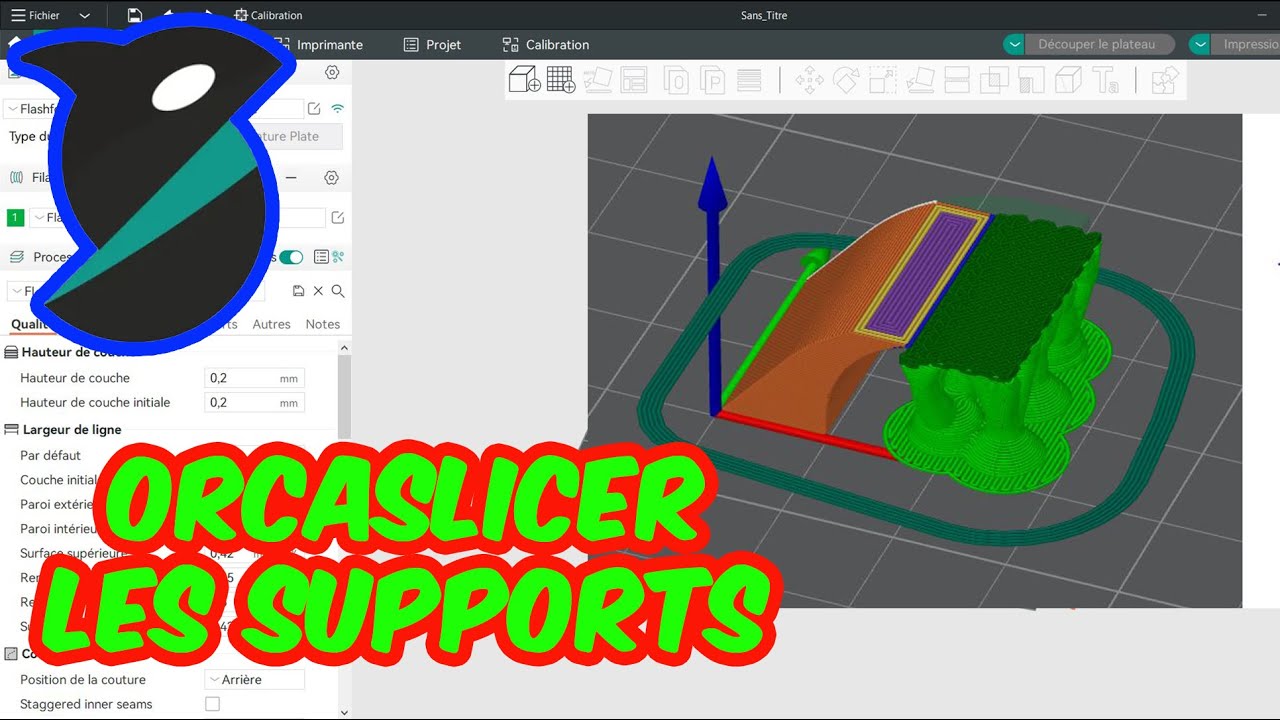Open the filament preset dropdown
The image size is (1280, 720).
click(177, 217)
